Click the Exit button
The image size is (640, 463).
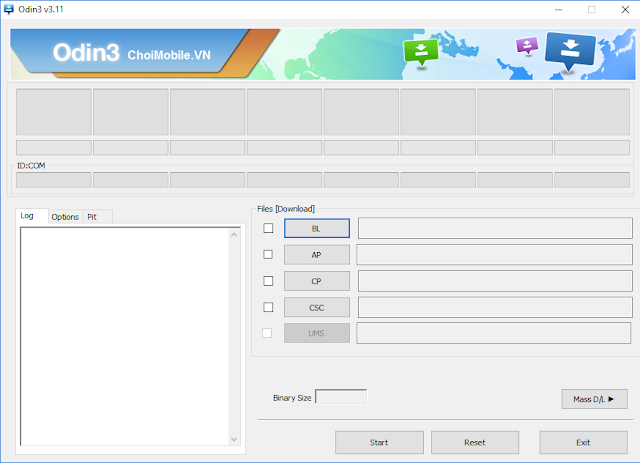pyautogui.click(x=583, y=443)
